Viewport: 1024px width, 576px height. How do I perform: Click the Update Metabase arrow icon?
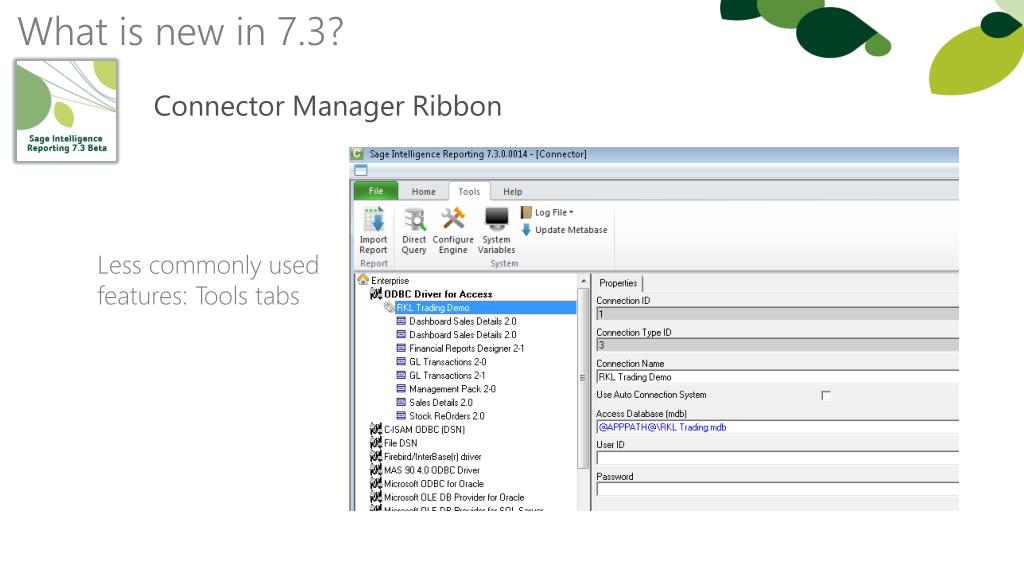(526, 230)
